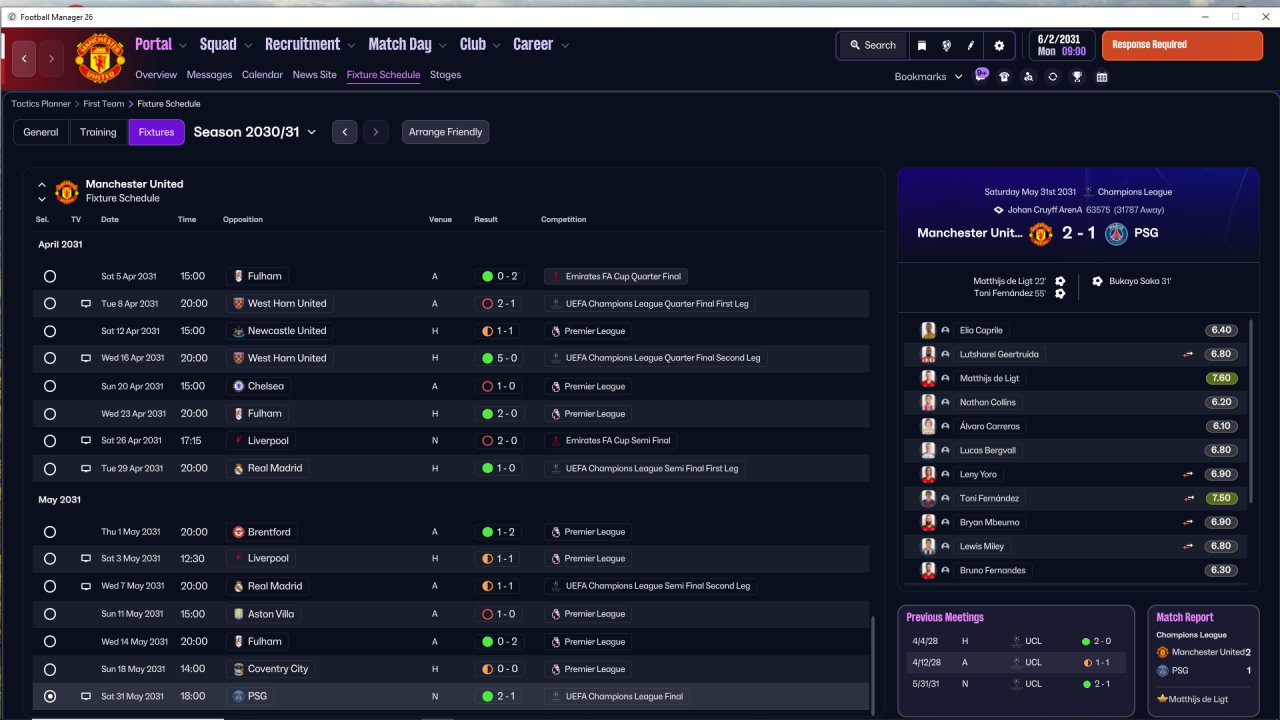The image size is (1280, 720).
Task: Open the world globe icon in top toolbar
Action: (946, 45)
